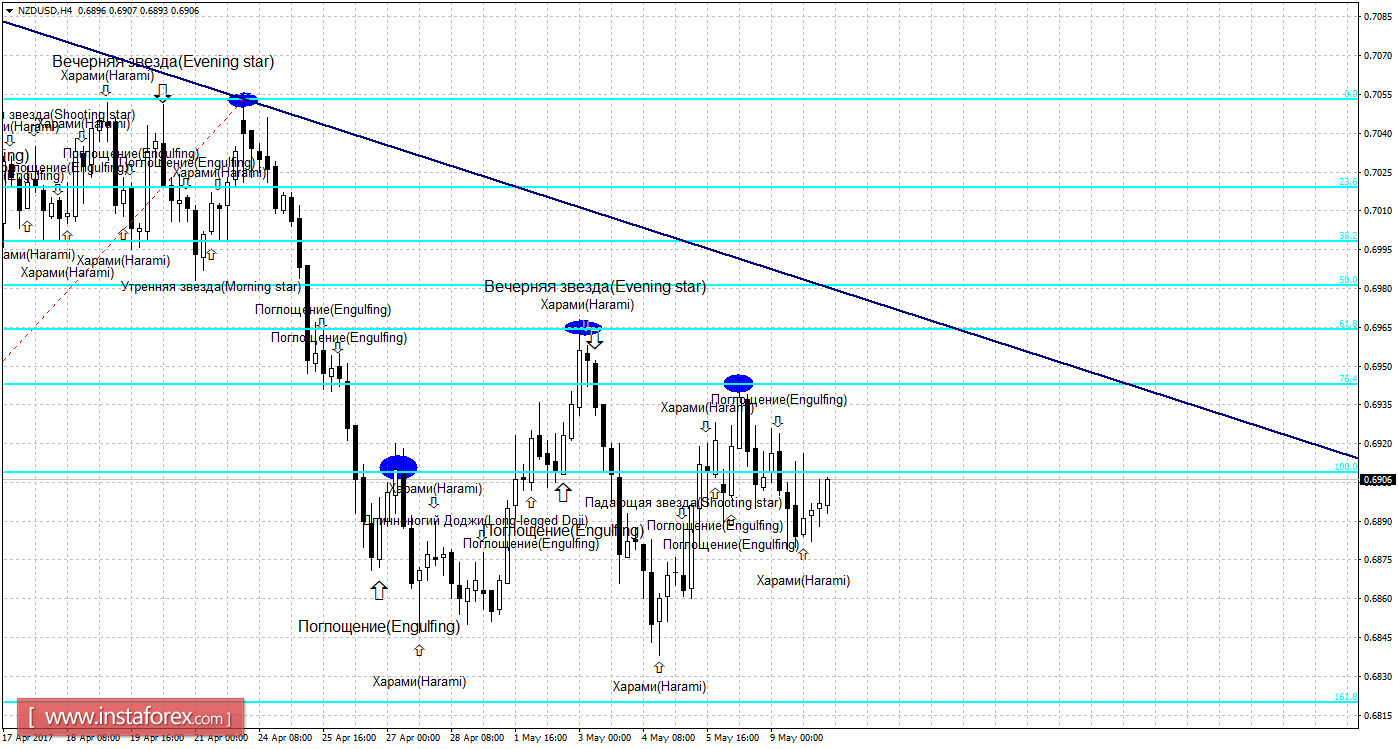1398x749 pixels.
Task: Click the big down arrow beneath the 3 May ellipse
Action: [595, 340]
